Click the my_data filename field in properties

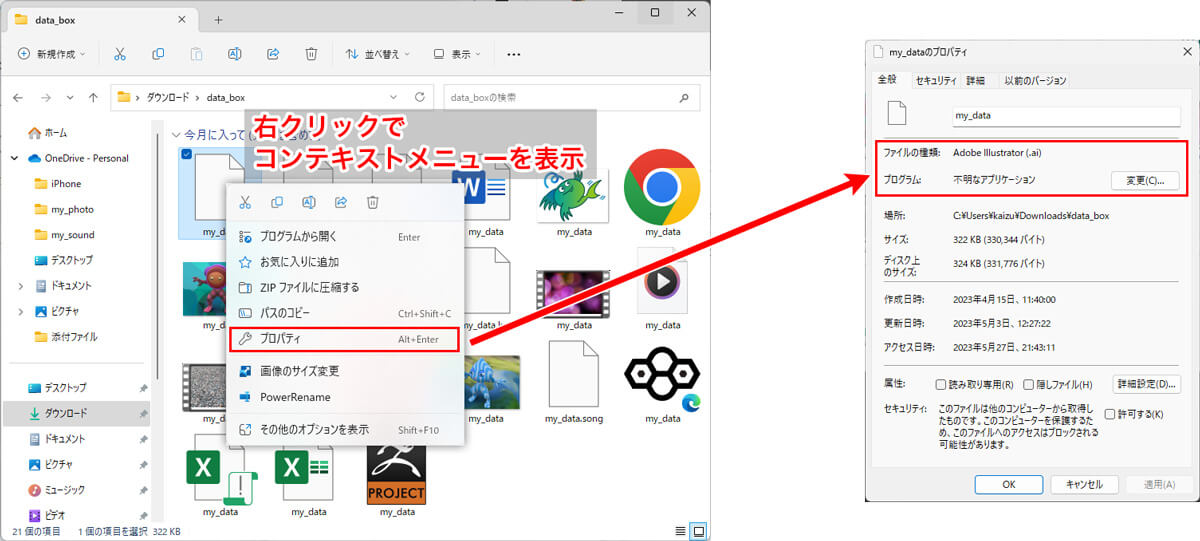(x=1066, y=115)
